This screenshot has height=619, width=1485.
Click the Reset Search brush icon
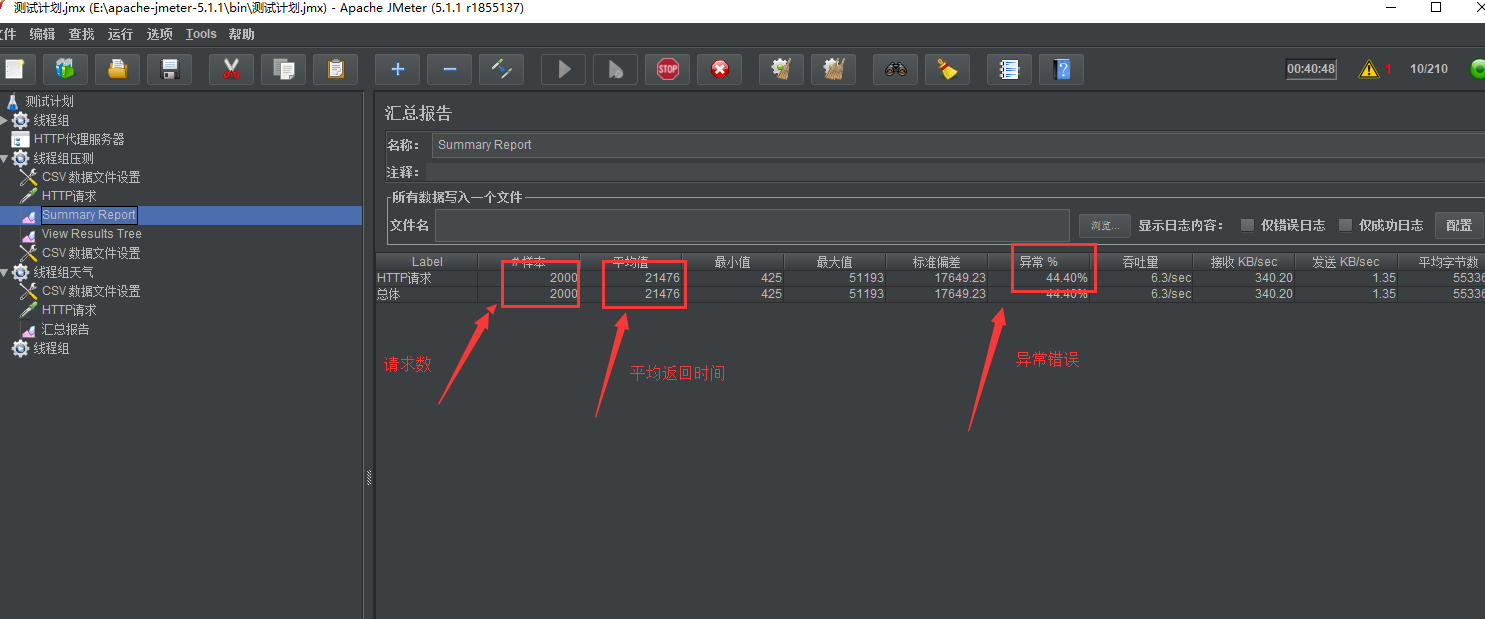pos(947,69)
